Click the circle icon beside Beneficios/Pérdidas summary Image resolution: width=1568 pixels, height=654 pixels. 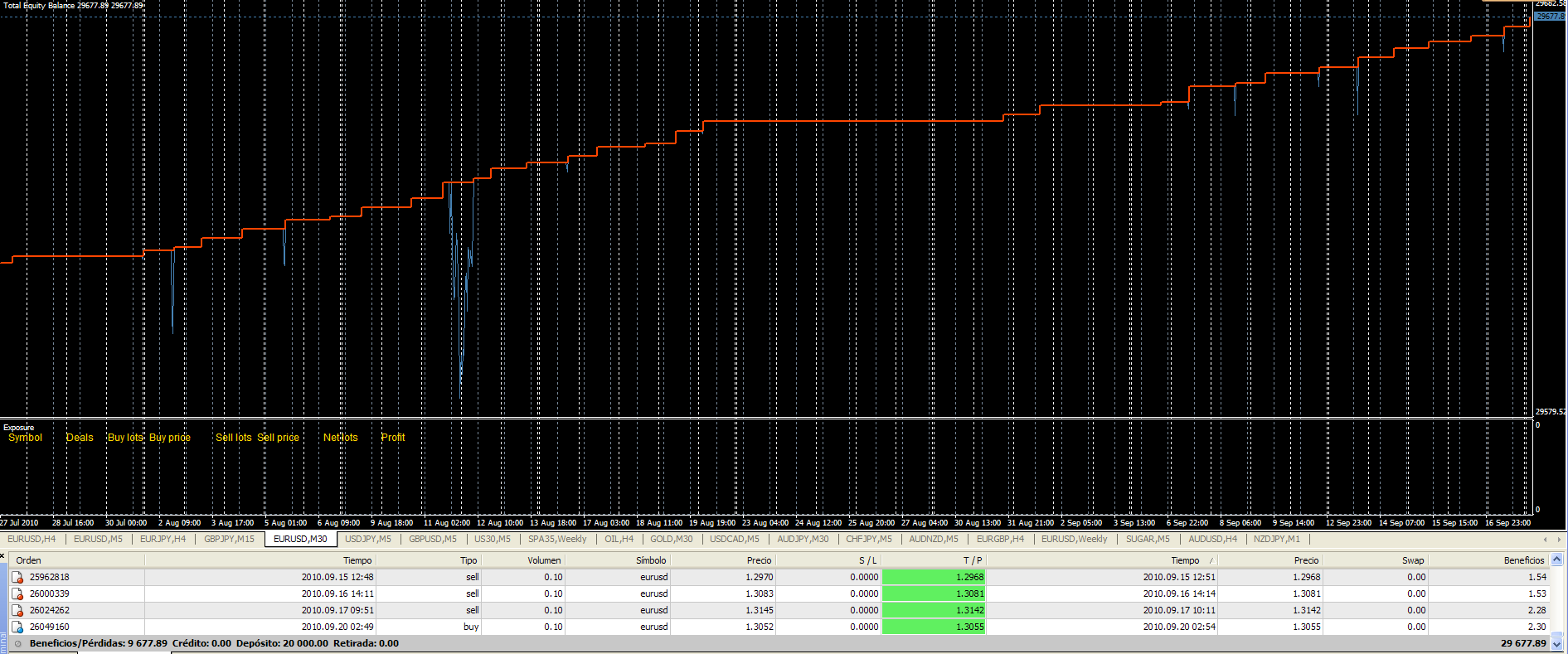(x=18, y=643)
